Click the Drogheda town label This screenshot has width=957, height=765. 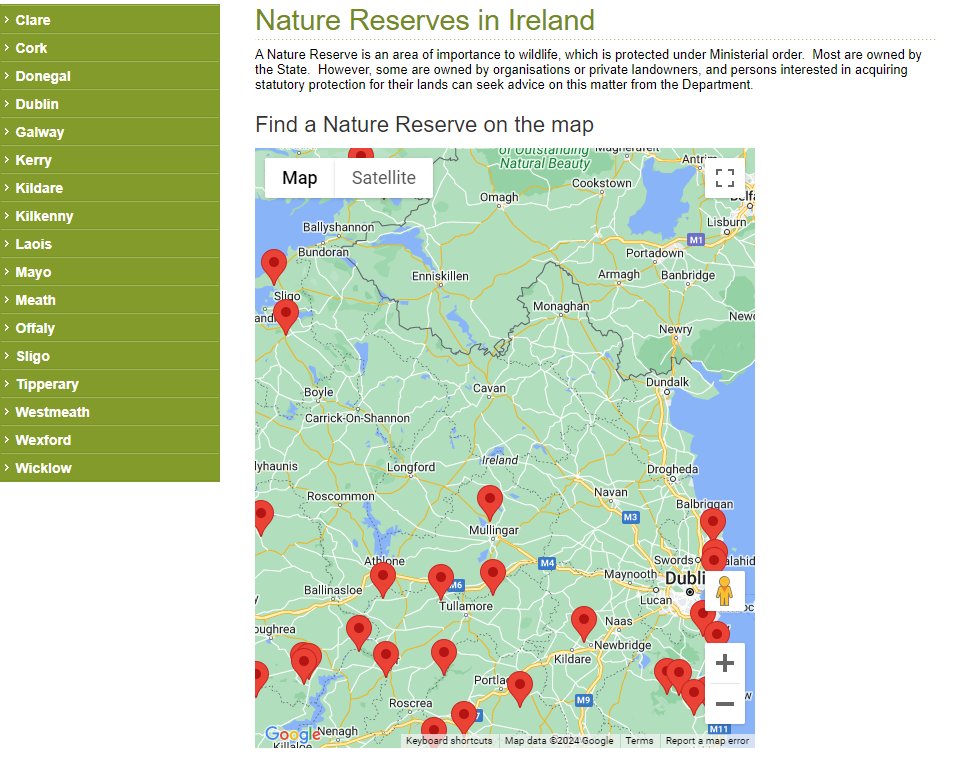(x=672, y=470)
